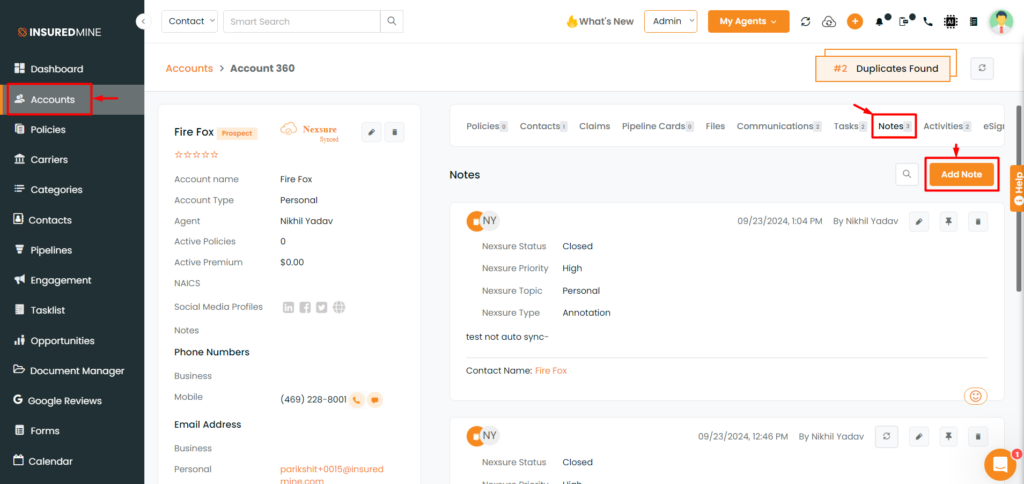Screen dimensions: 1024x484
Task: Open the cloud download icon
Action: [x=829, y=22]
